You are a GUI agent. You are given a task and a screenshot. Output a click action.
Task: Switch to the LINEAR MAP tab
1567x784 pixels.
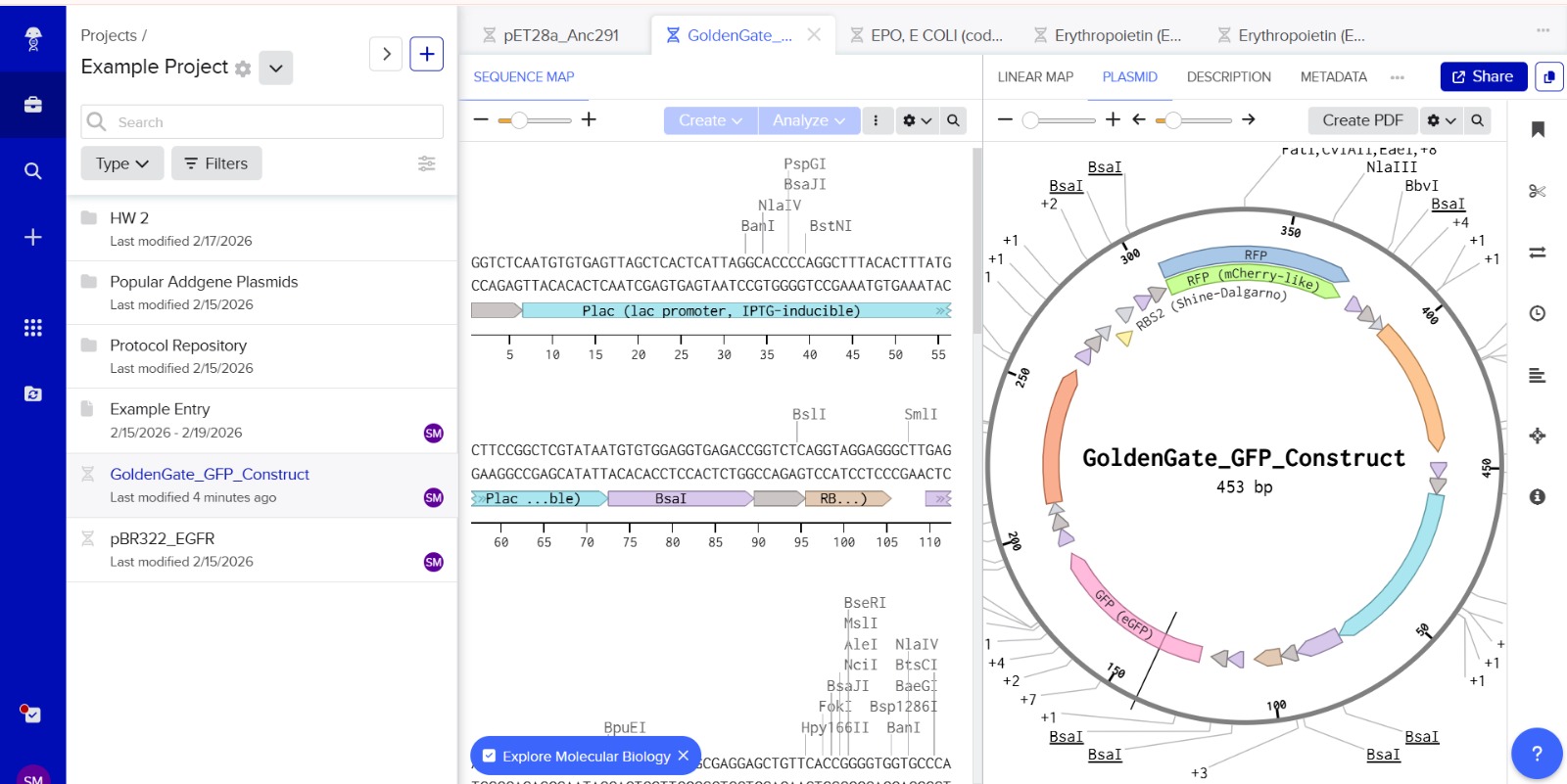[x=1035, y=76]
